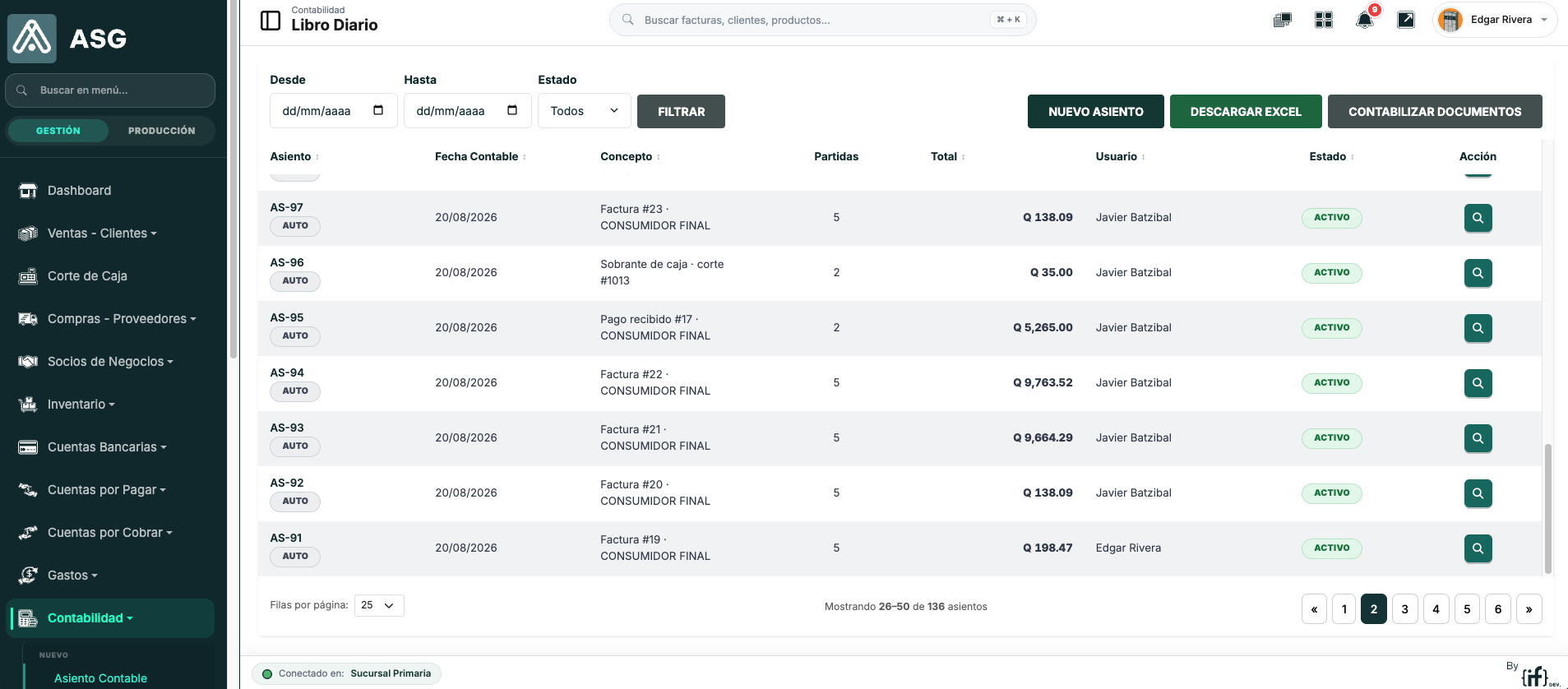The height and width of the screenshot is (689, 1568).
Task: View details of entry AS-93
Action: 1478,438
